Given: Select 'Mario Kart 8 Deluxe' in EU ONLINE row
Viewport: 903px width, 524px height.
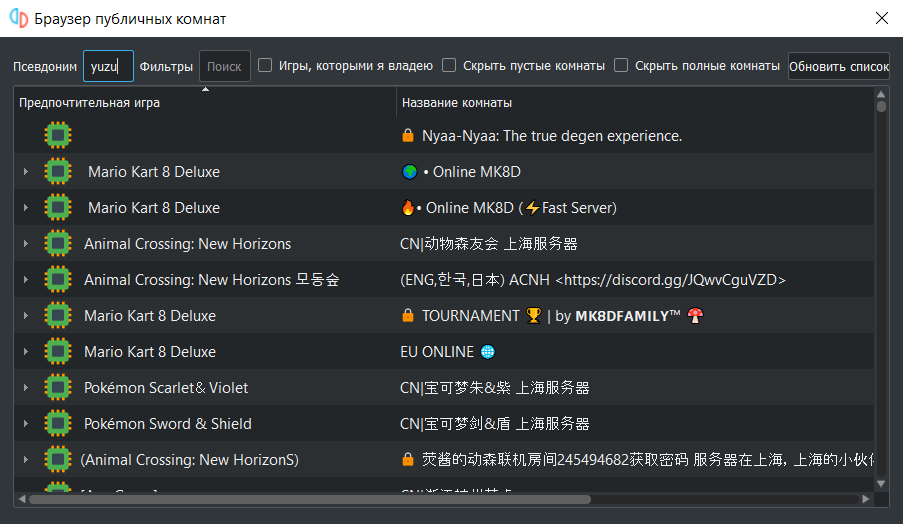Looking at the screenshot, I should click(x=150, y=351).
